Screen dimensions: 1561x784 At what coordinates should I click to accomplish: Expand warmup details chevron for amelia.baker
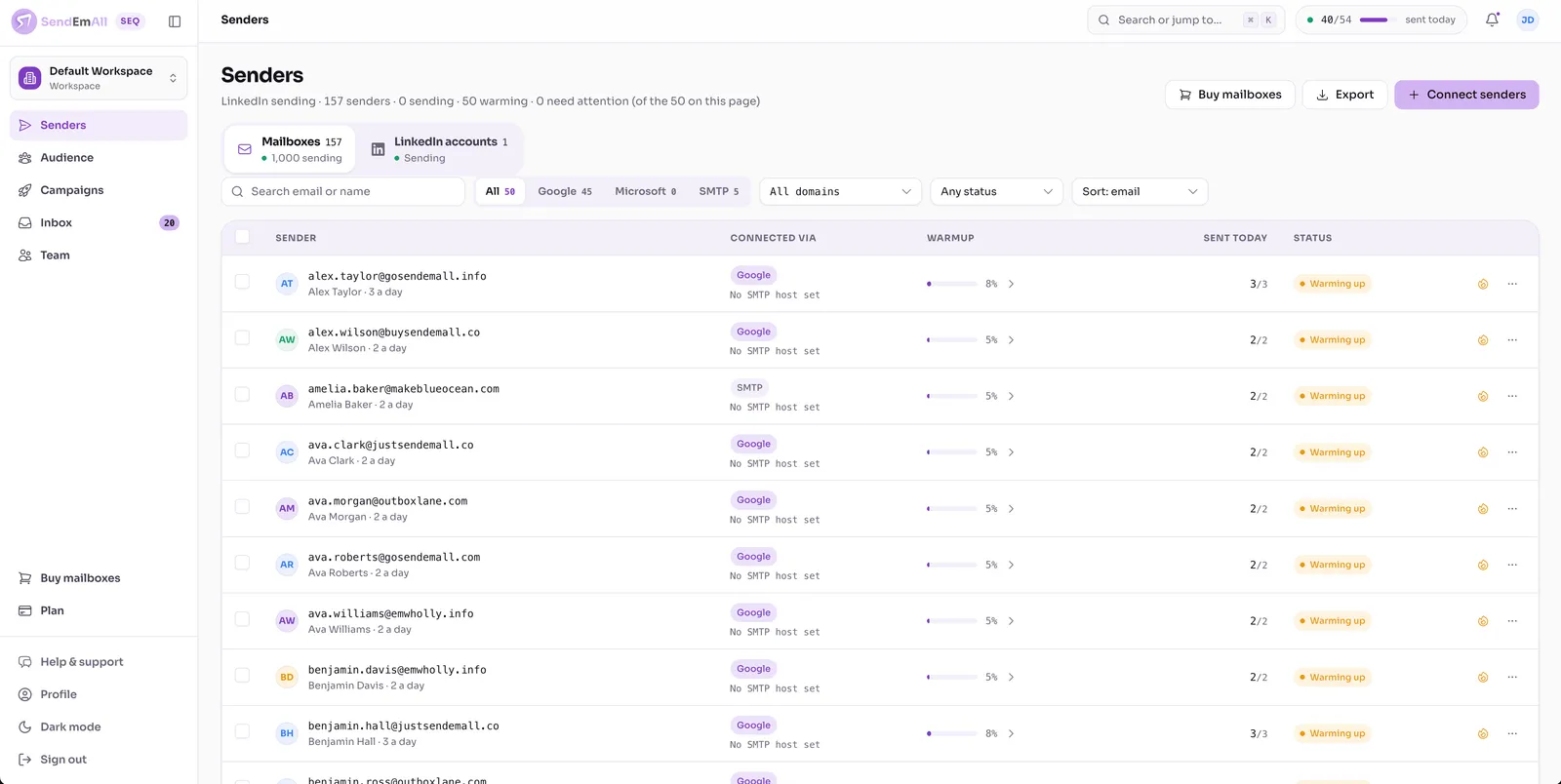click(1011, 396)
